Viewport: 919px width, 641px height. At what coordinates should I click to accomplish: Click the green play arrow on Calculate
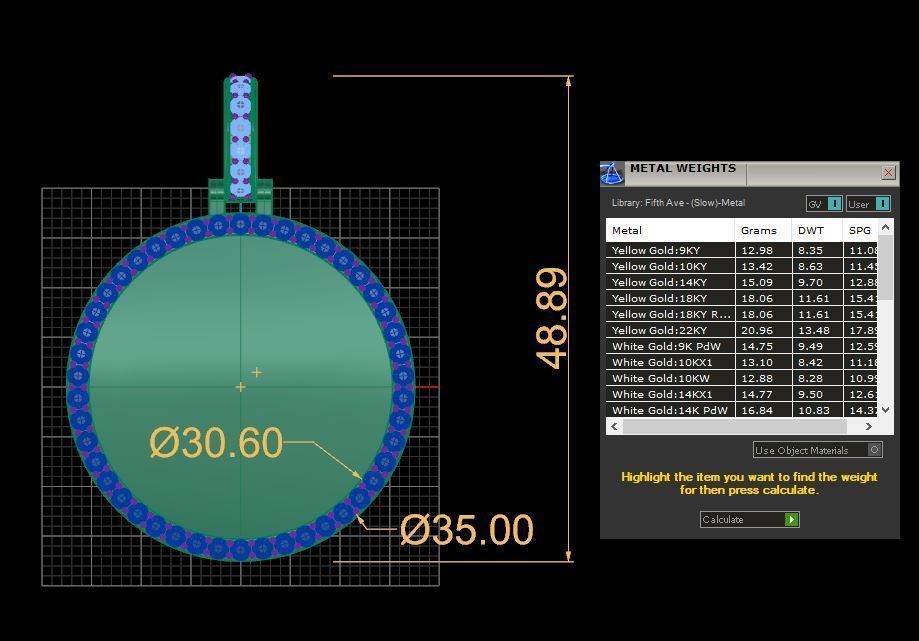pyautogui.click(x=792, y=519)
